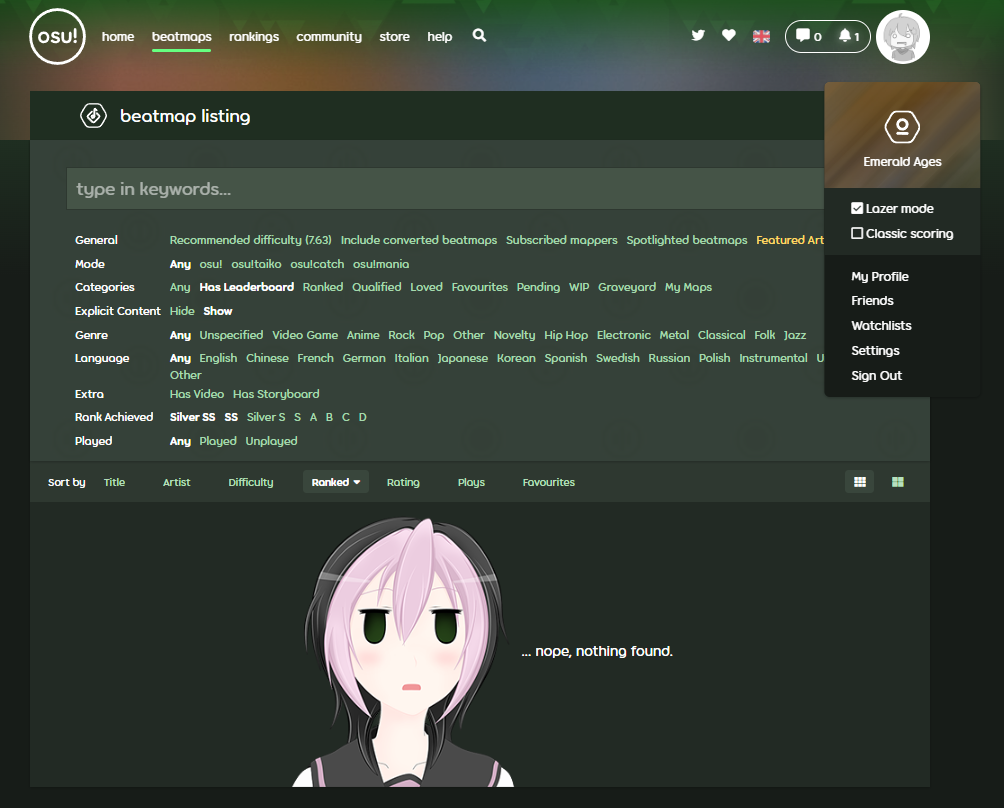
Task: Select Settings from the user menu
Action: pyautogui.click(x=875, y=351)
